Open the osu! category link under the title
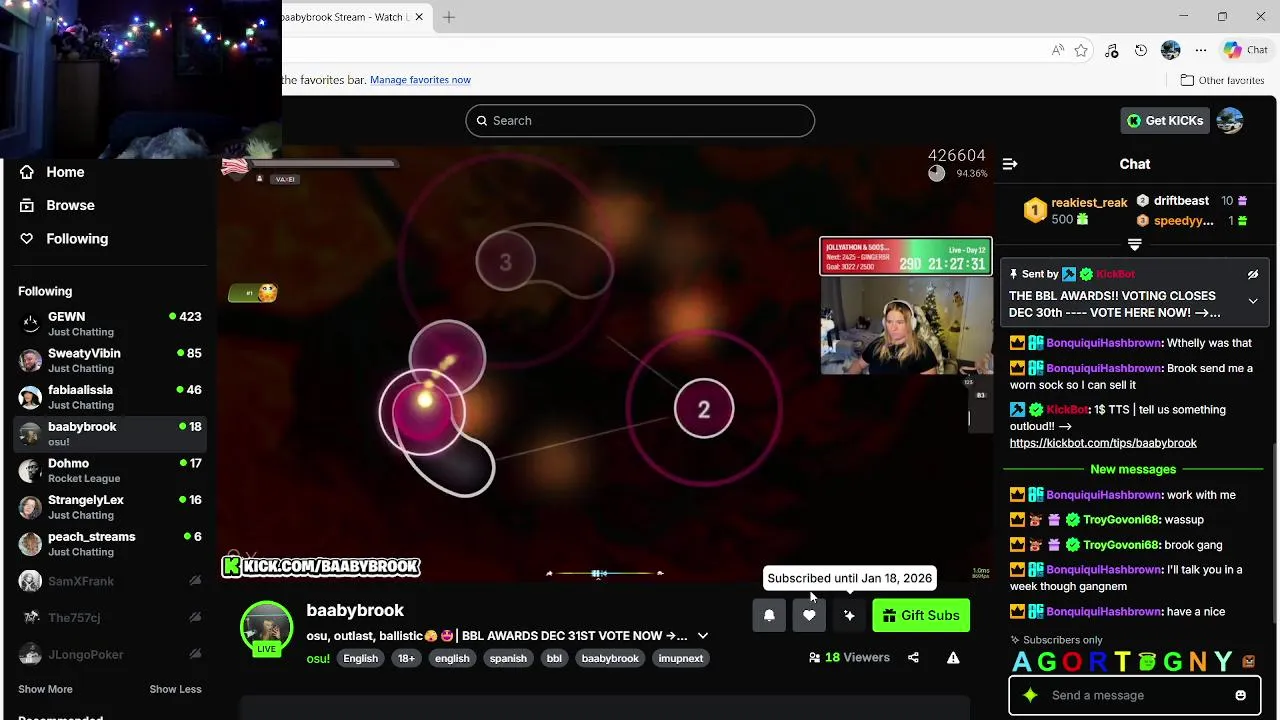Screen dimensions: 1280x720 click(x=318, y=658)
